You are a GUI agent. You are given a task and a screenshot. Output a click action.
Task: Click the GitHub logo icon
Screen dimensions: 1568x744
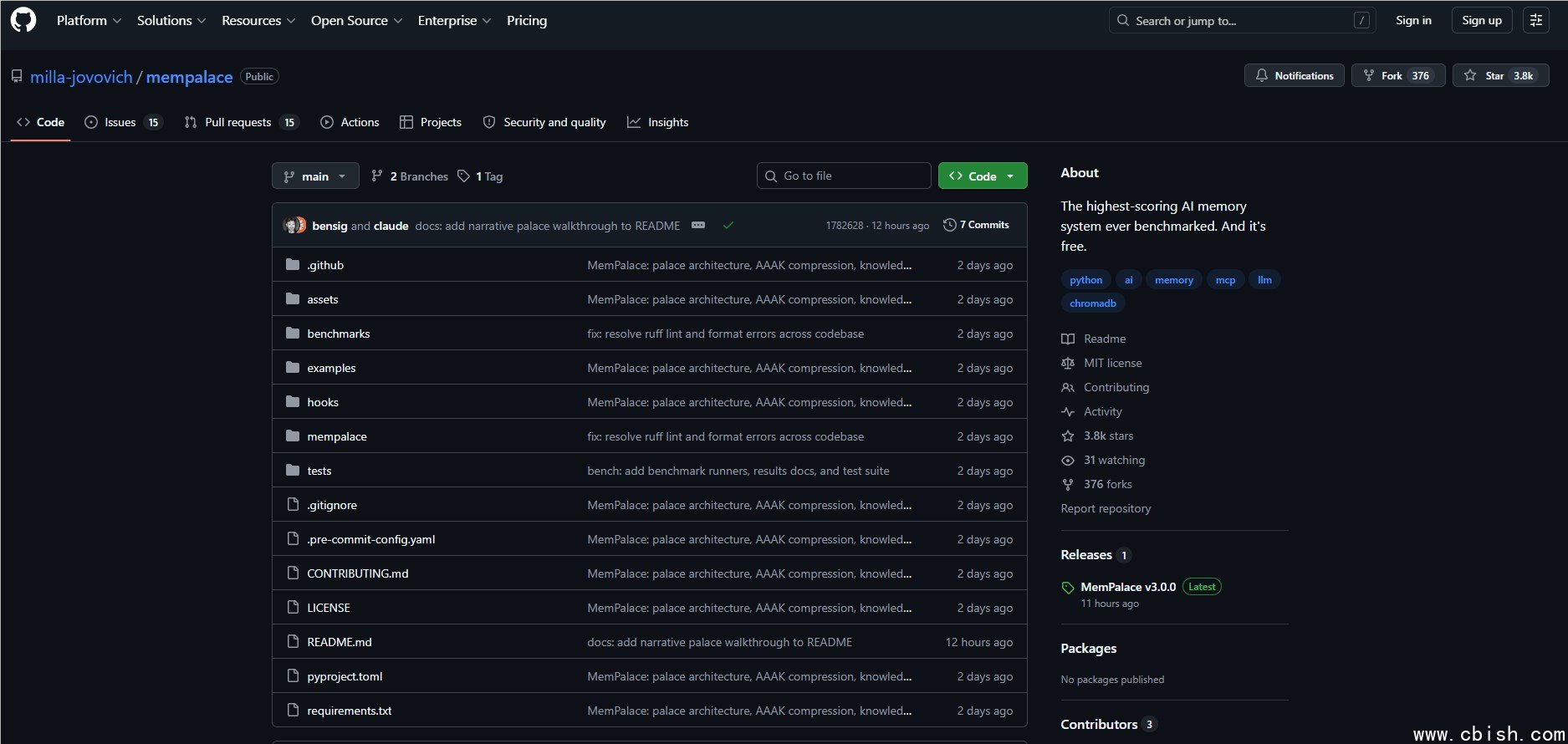click(x=23, y=20)
